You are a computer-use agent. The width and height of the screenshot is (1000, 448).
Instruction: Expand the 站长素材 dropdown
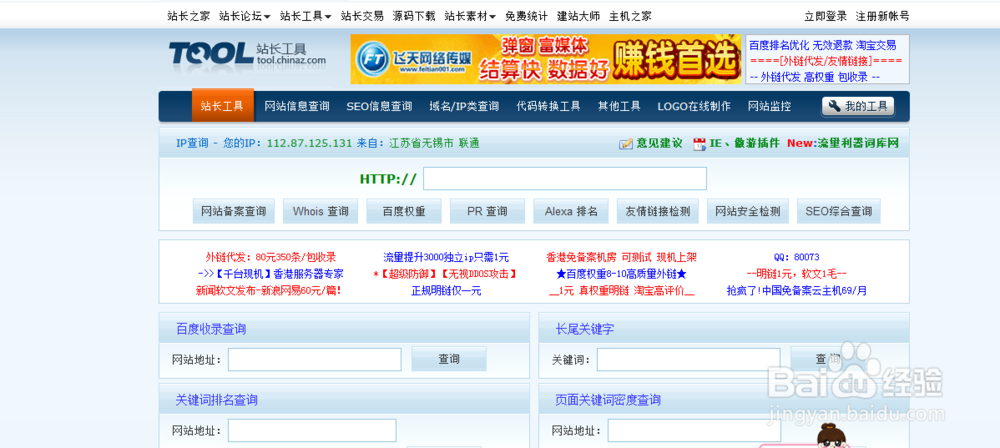[470, 17]
